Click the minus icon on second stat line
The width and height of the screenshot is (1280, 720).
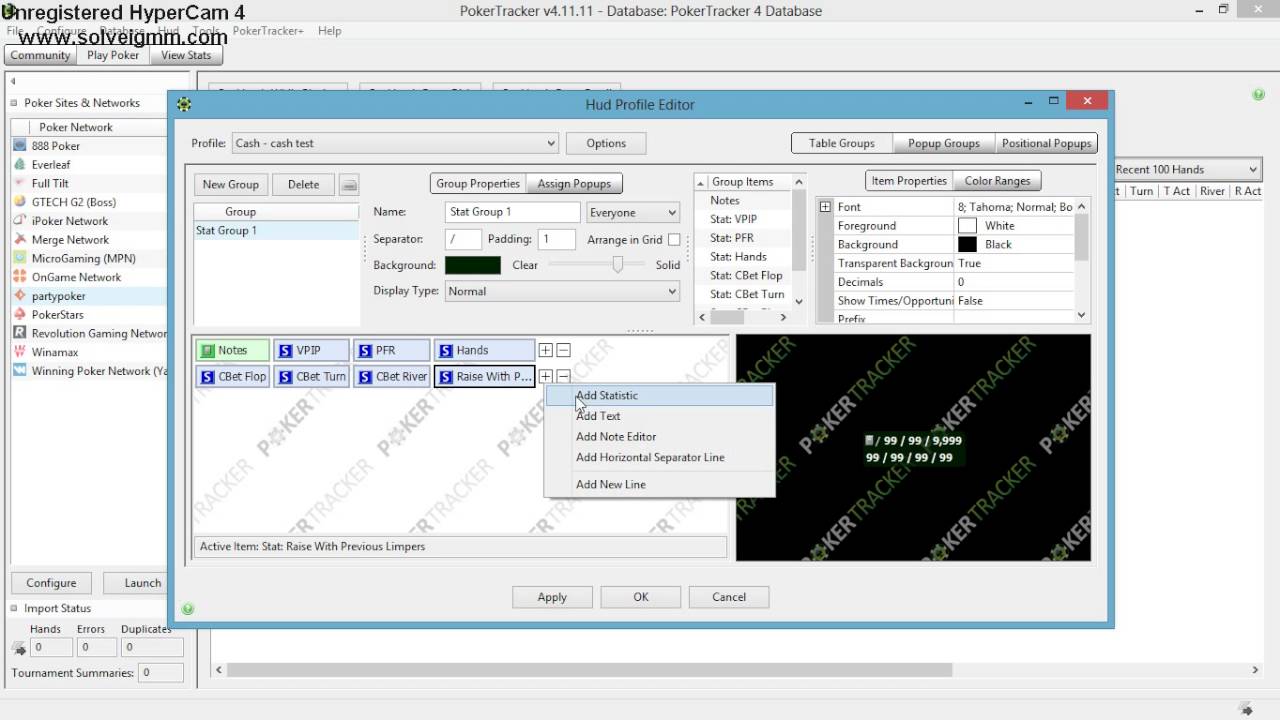pyautogui.click(x=563, y=377)
